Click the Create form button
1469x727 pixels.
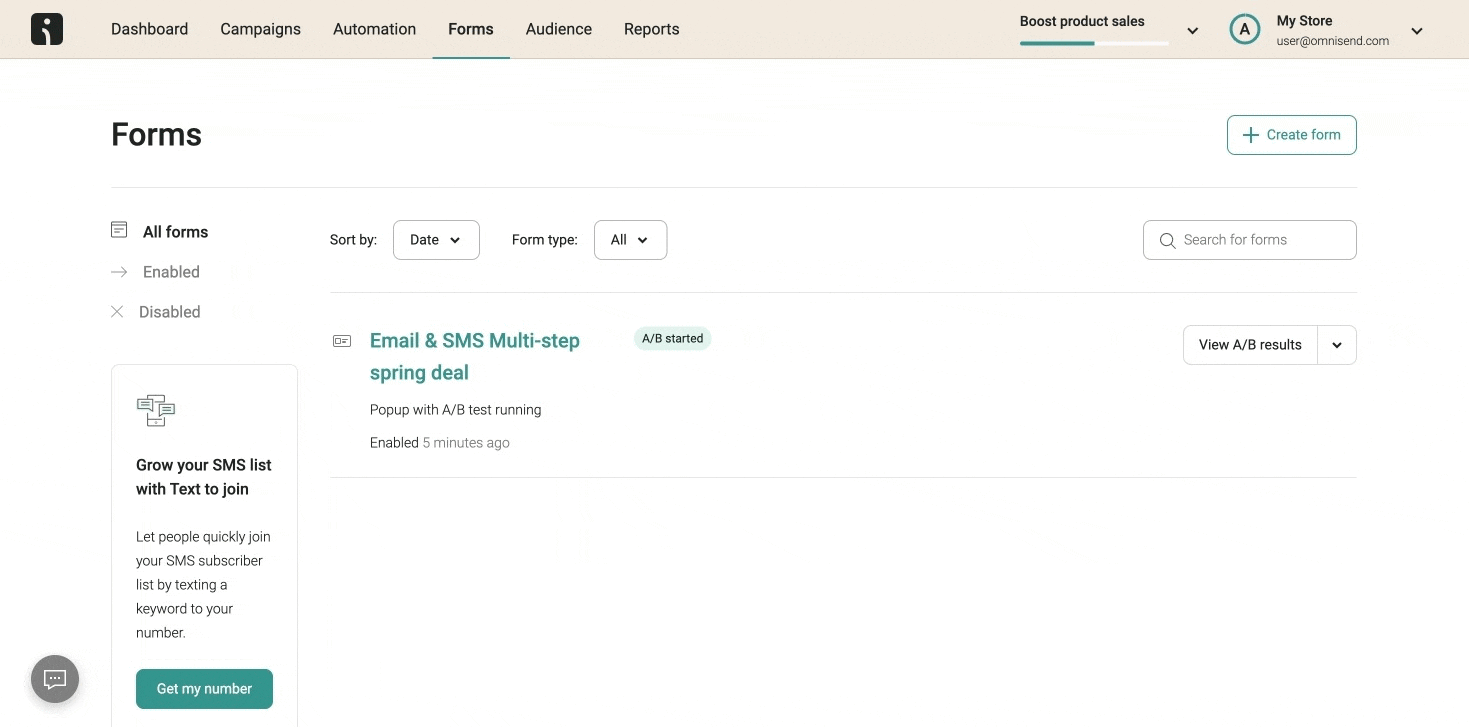click(x=1292, y=135)
